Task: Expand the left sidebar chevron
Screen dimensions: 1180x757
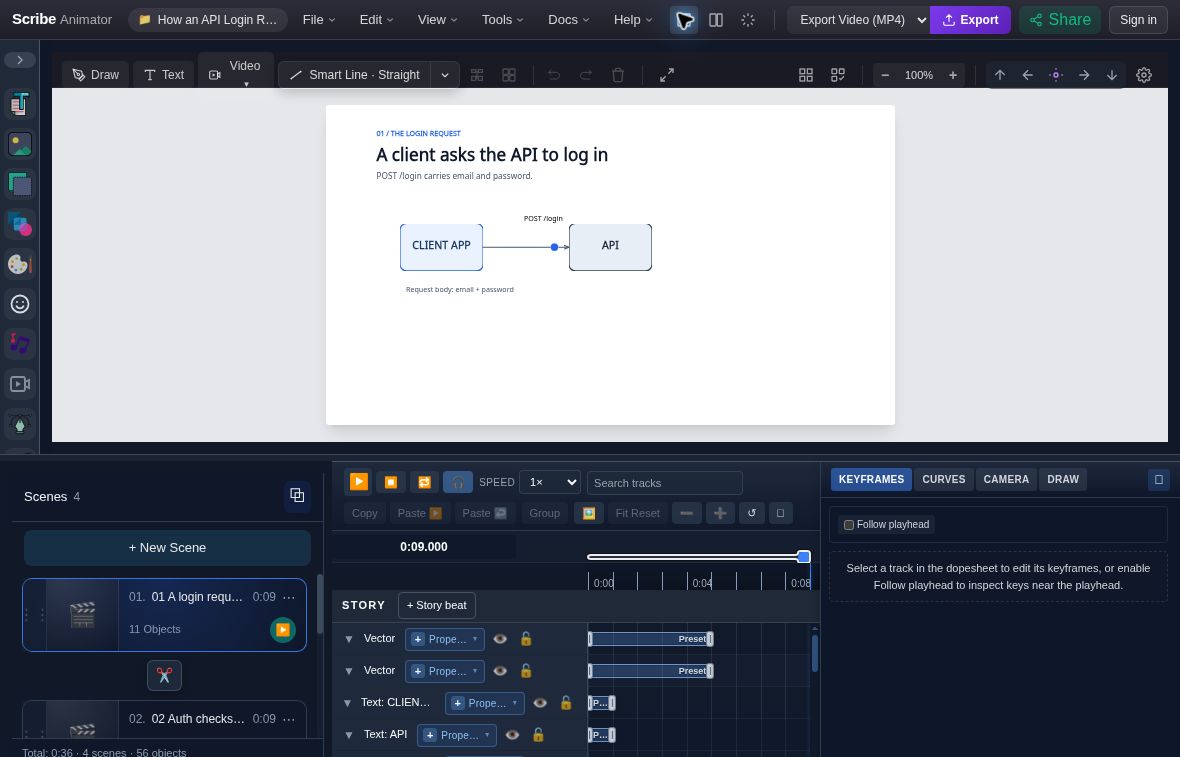Action: pos(20,59)
